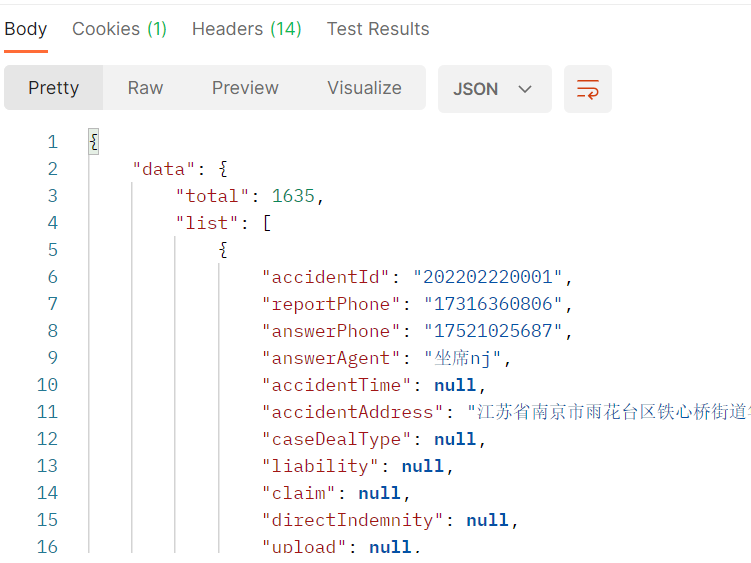
Task: Click the "data" key on line 2
Action: [x=163, y=169]
